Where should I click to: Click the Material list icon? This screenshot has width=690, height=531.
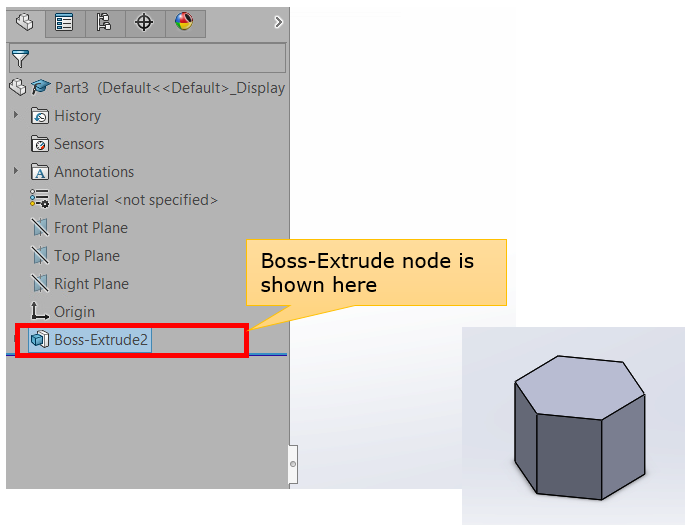click(40, 199)
